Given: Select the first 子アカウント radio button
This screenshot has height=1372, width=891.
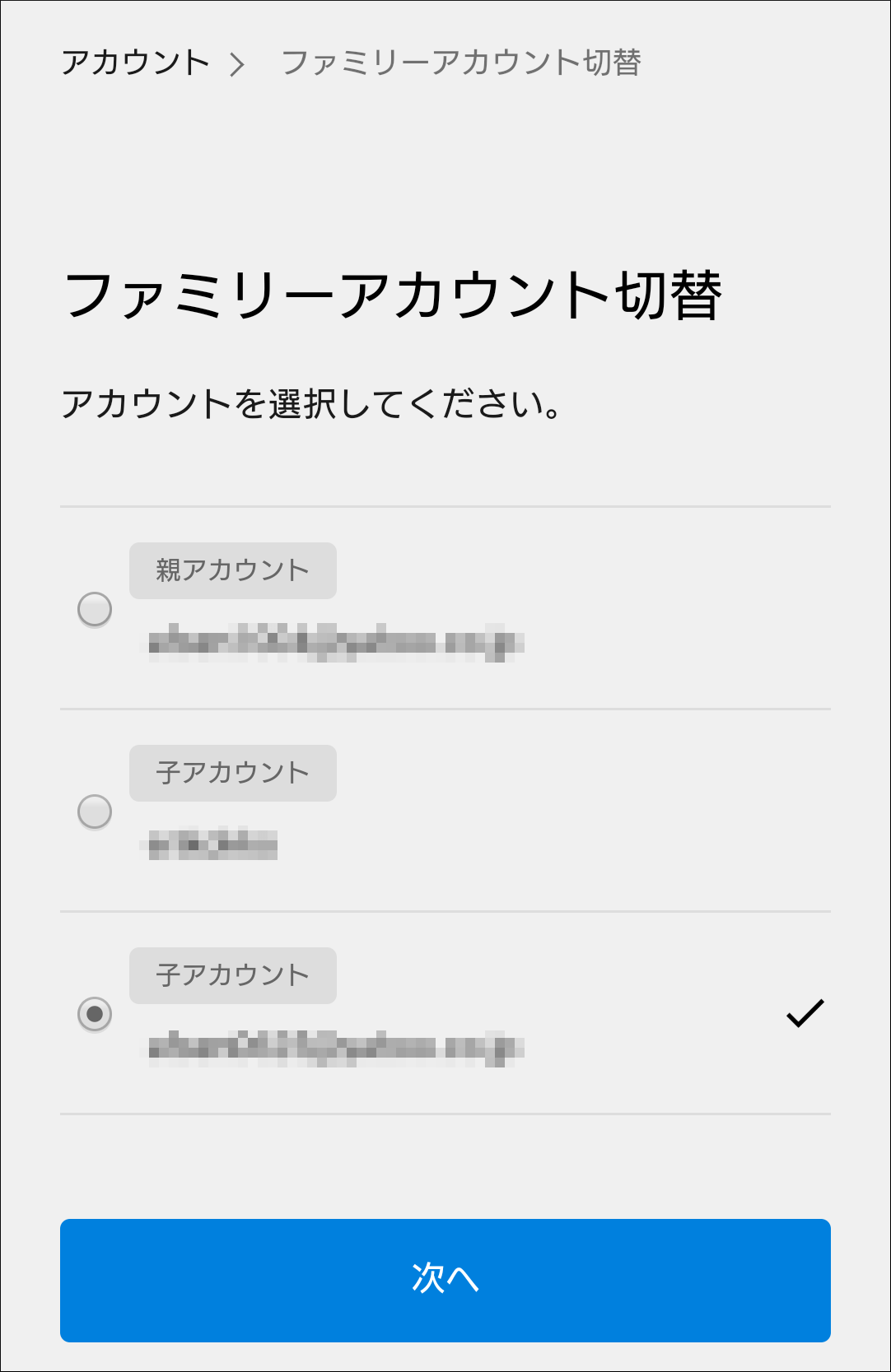Looking at the screenshot, I should (x=92, y=812).
